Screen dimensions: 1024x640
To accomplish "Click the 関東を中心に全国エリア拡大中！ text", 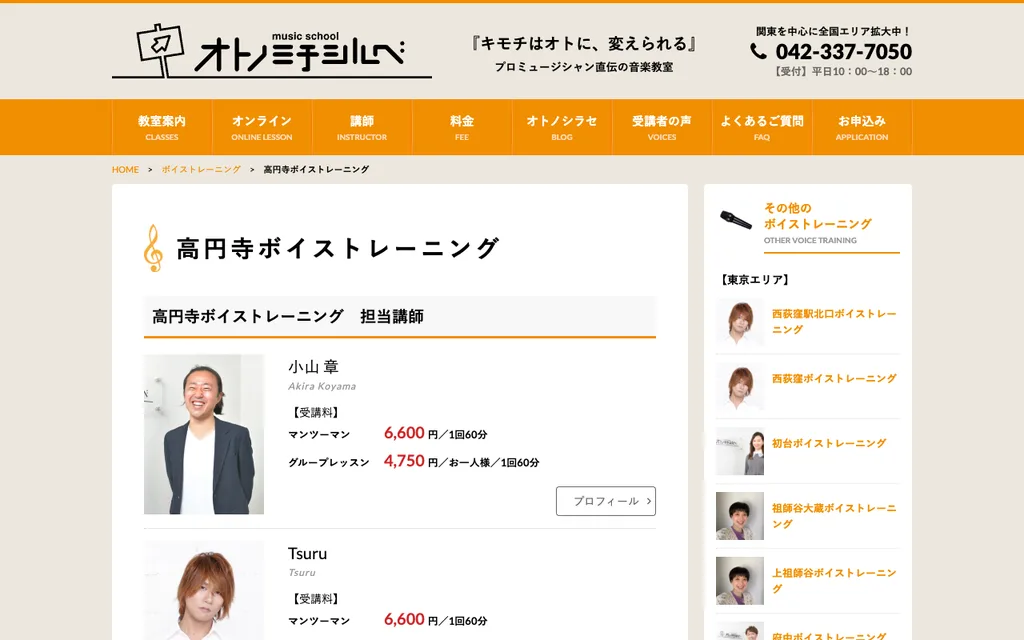I will 833,31.
